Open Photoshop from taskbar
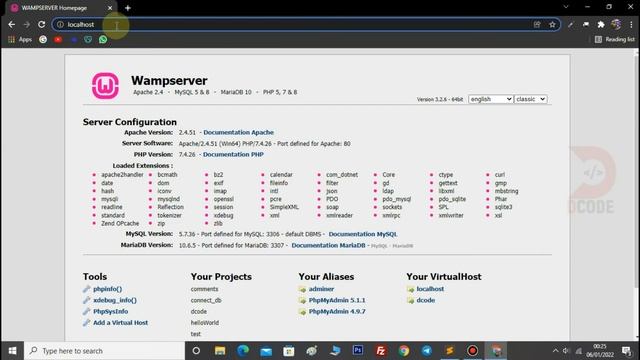 358,351
